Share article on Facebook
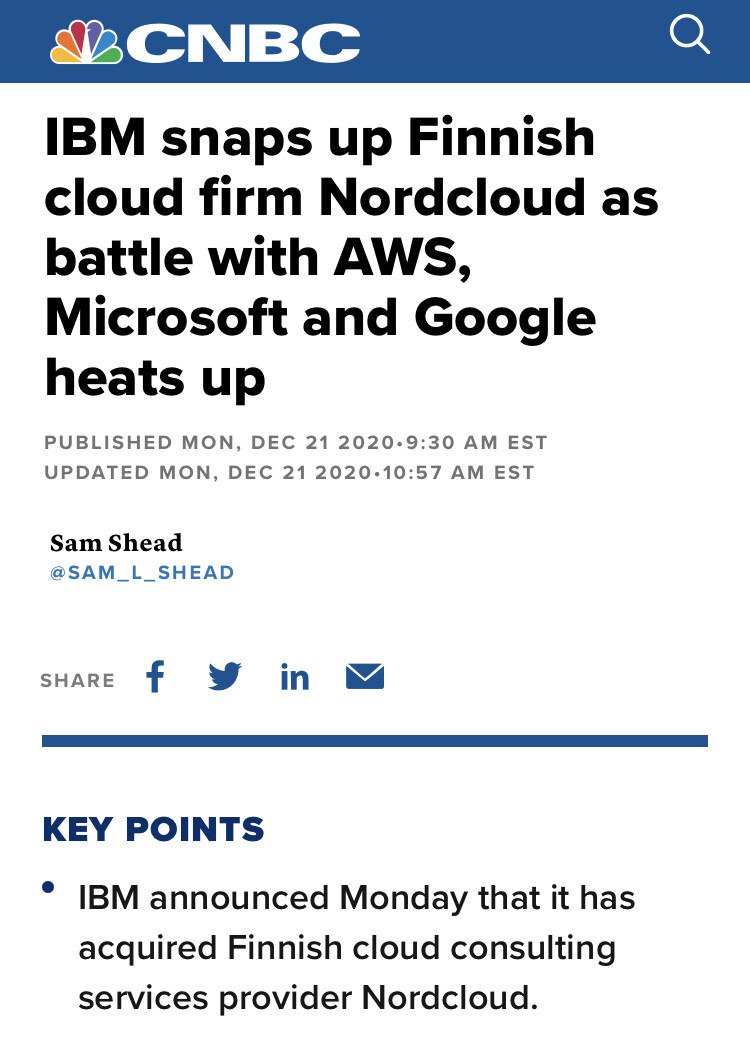The width and height of the screenshot is (750, 1038). (155, 677)
